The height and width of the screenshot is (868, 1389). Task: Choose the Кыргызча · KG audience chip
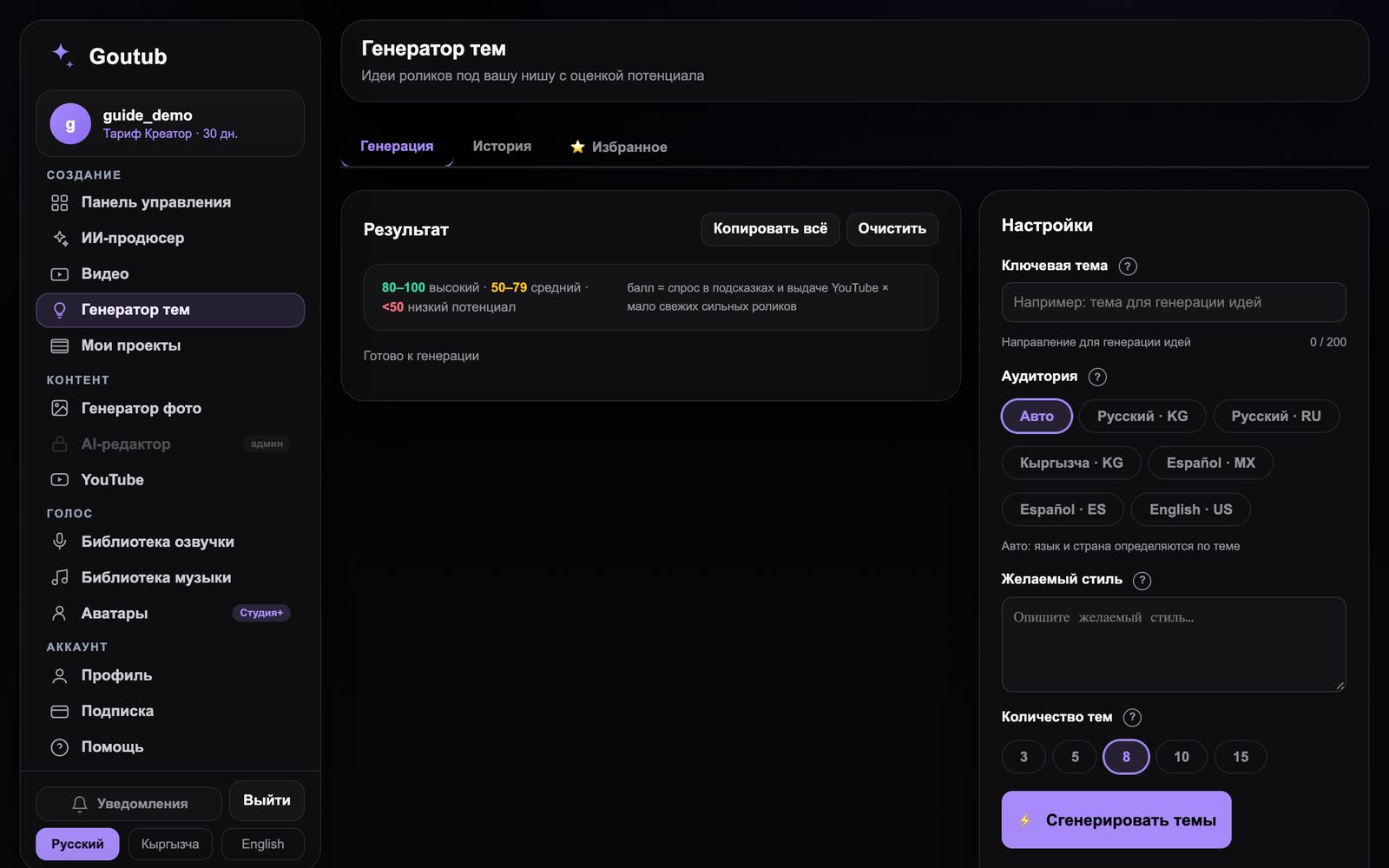click(x=1071, y=463)
